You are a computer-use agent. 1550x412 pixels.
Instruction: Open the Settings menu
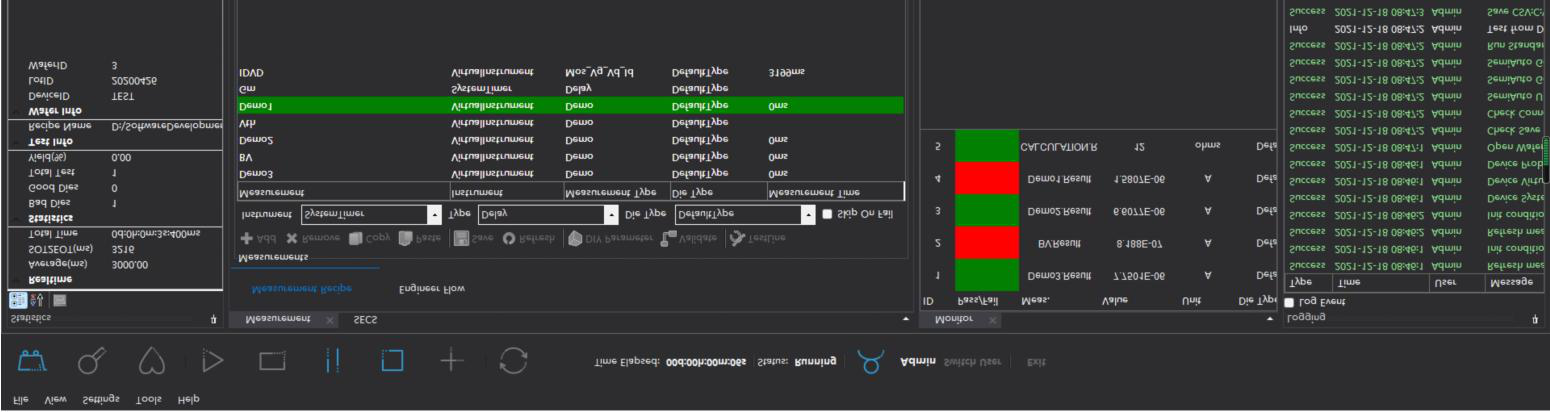tap(100, 400)
